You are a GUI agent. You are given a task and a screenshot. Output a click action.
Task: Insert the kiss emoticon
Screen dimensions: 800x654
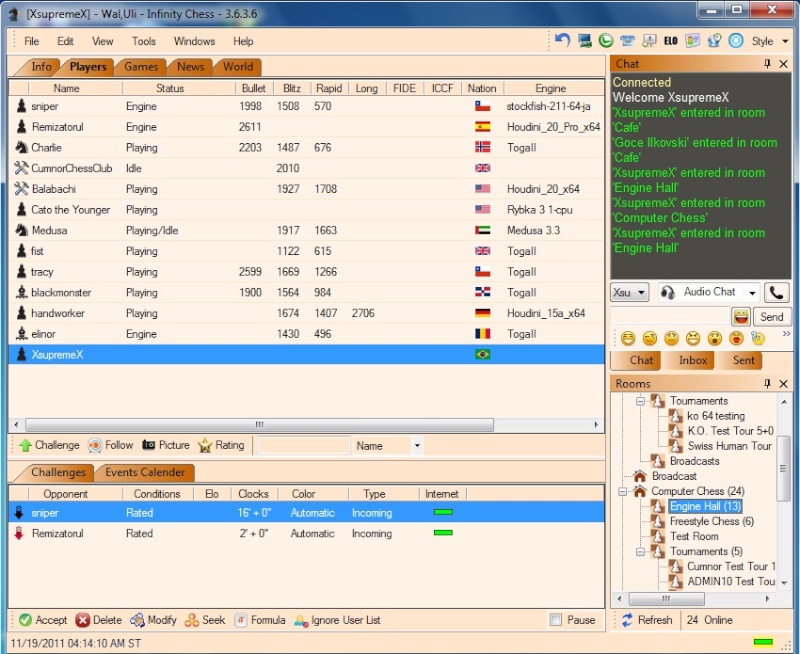click(x=736, y=338)
